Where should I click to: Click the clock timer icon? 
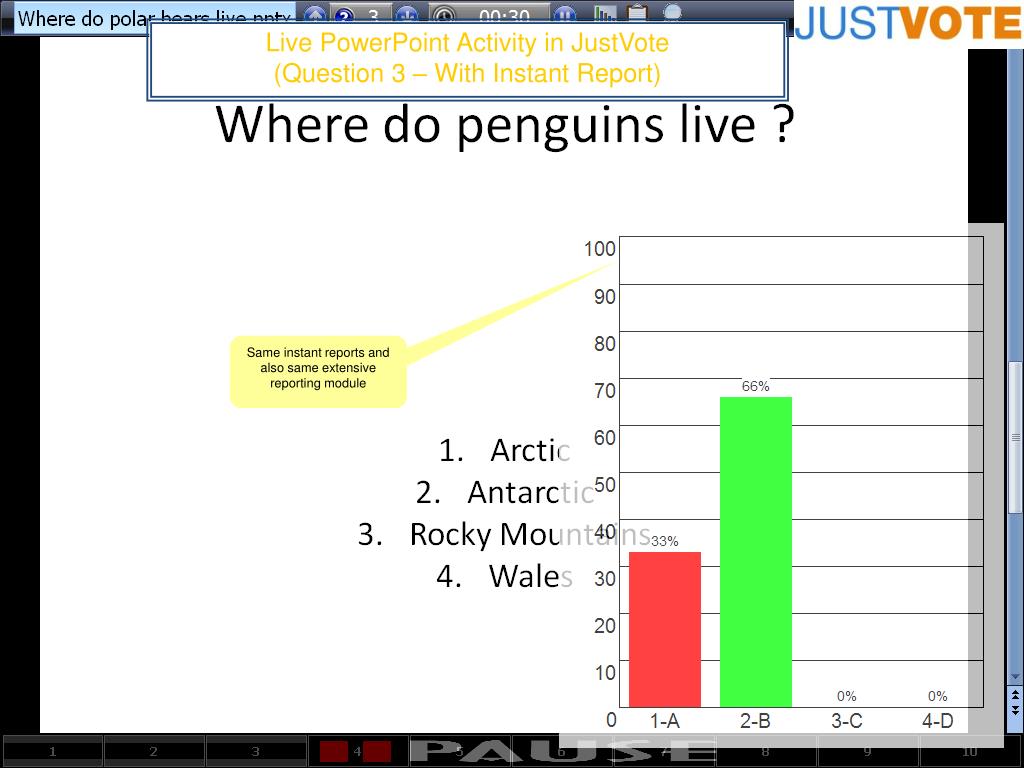[x=444, y=14]
